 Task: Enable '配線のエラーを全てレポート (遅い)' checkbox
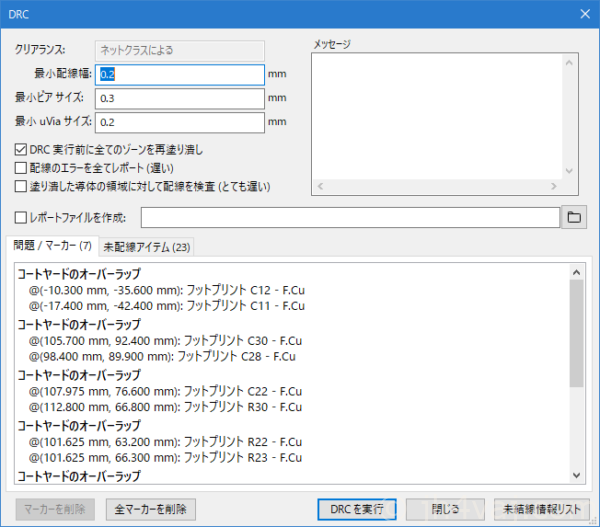click(21, 168)
